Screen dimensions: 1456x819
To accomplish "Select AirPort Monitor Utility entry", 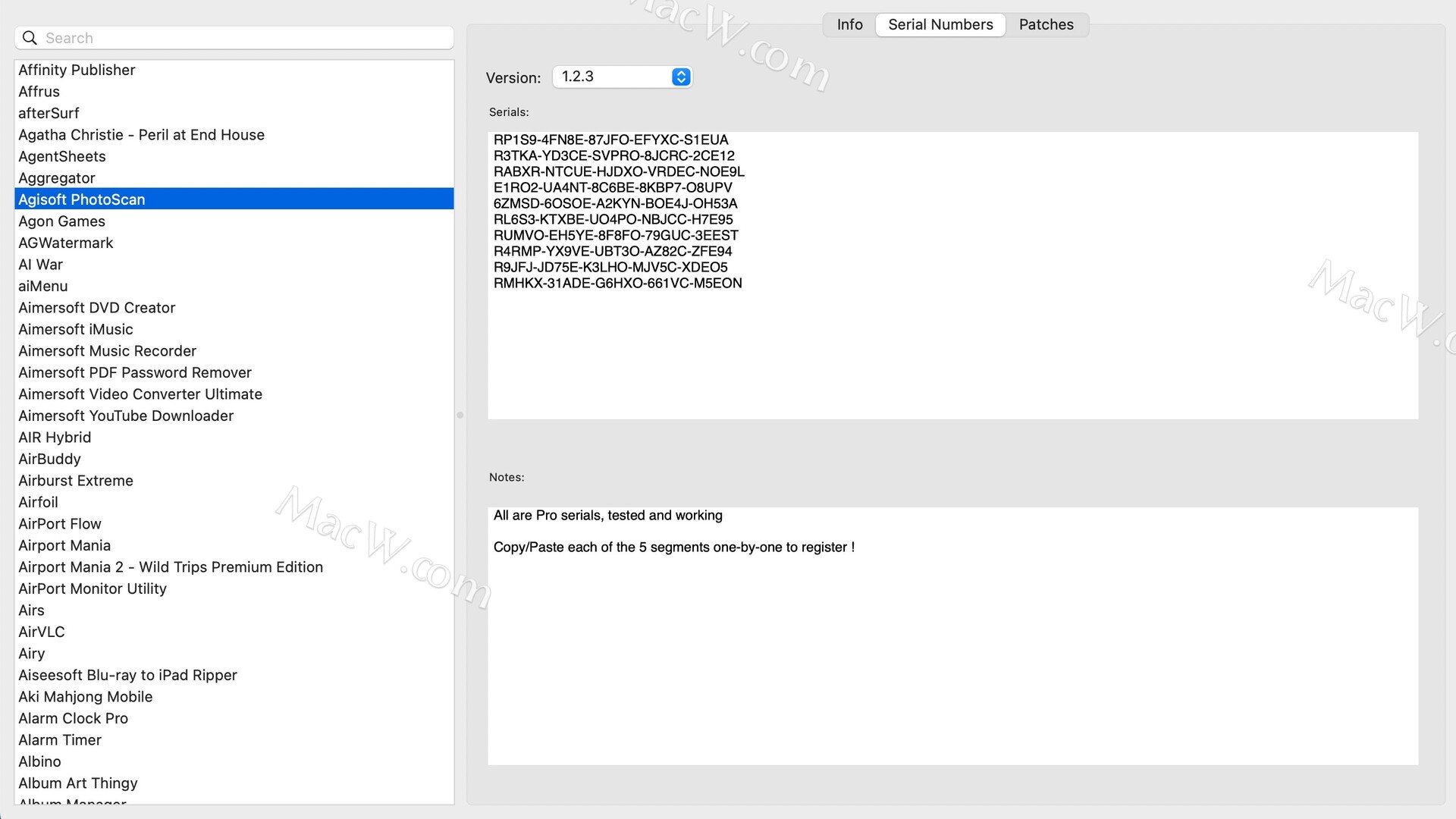I will pos(234,588).
